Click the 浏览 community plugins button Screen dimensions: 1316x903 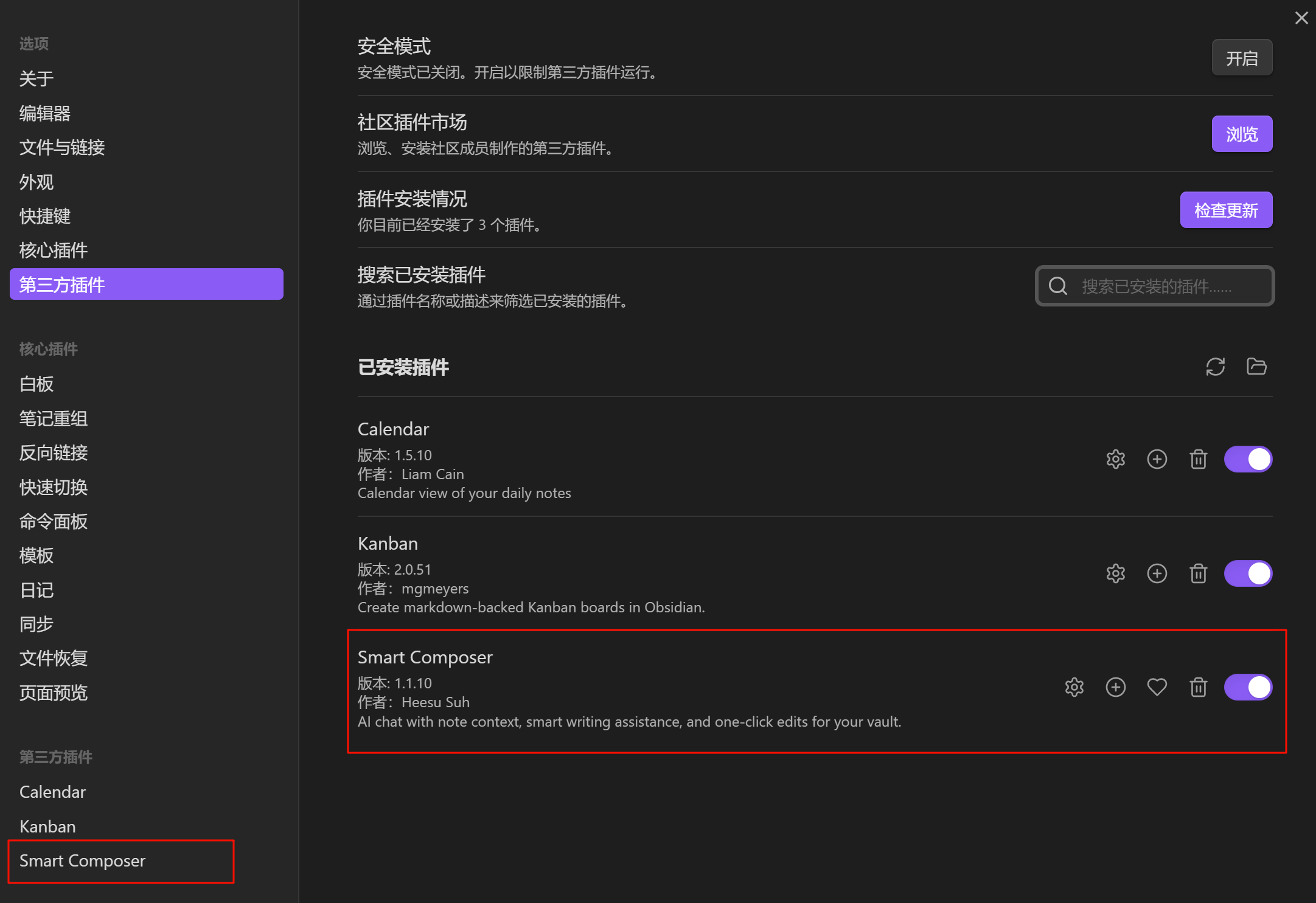click(x=1241, y=134)
